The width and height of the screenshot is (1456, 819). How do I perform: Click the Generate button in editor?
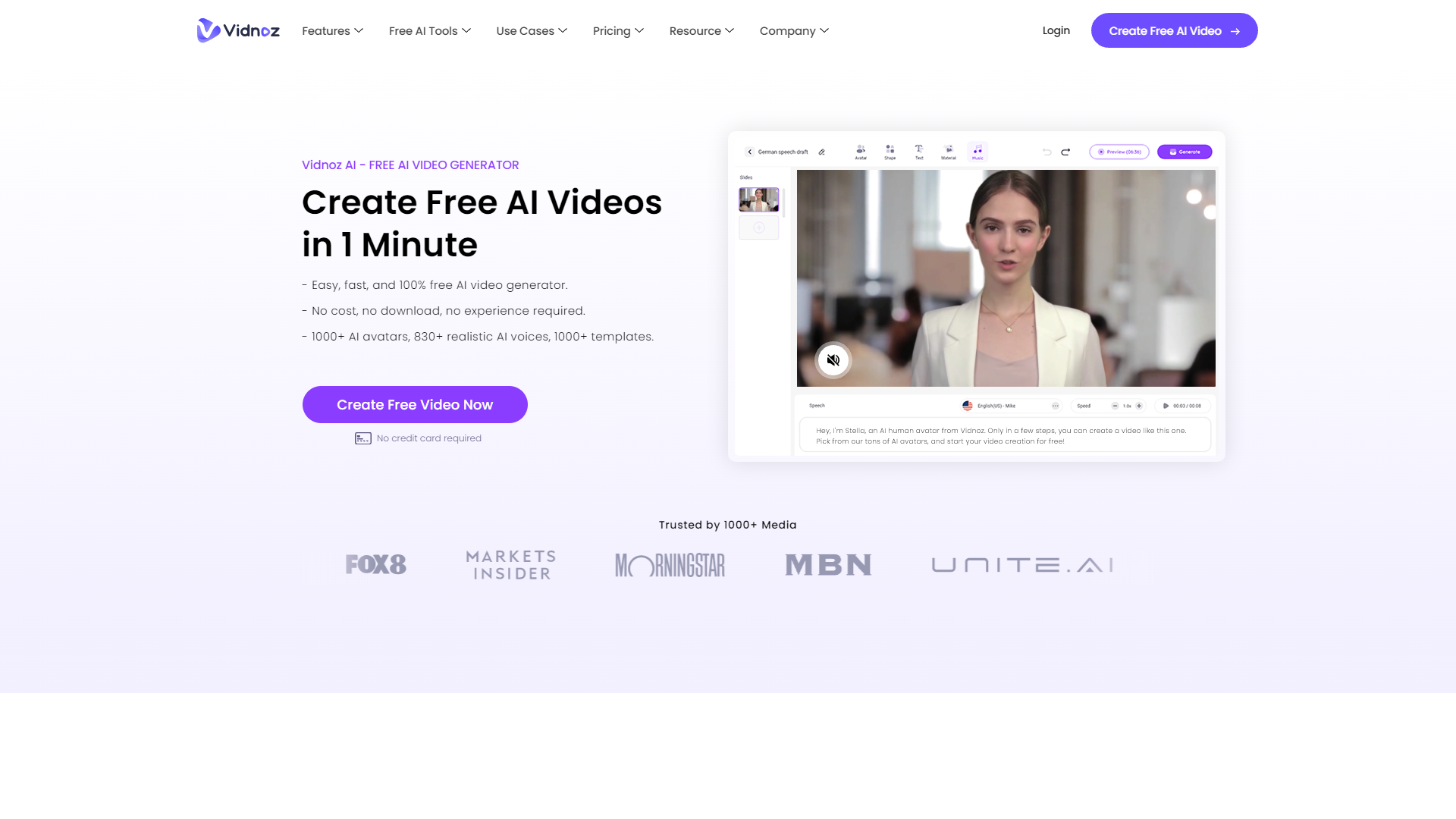coord(1185,152)
